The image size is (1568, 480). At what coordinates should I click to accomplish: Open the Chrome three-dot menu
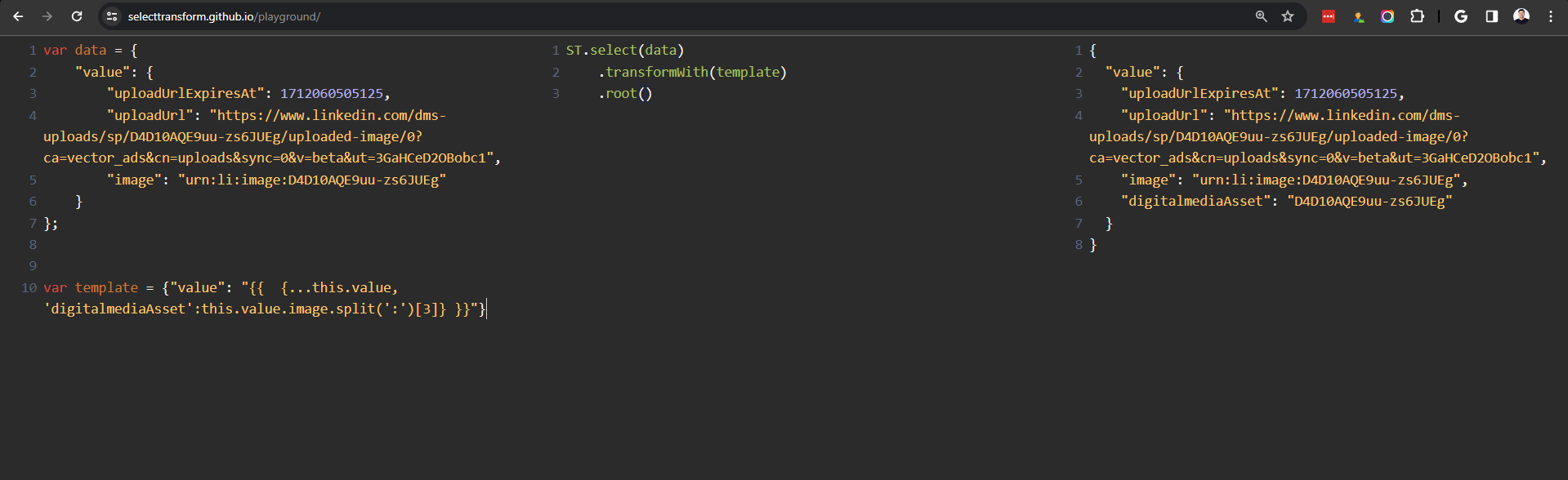pos(1551,16)
